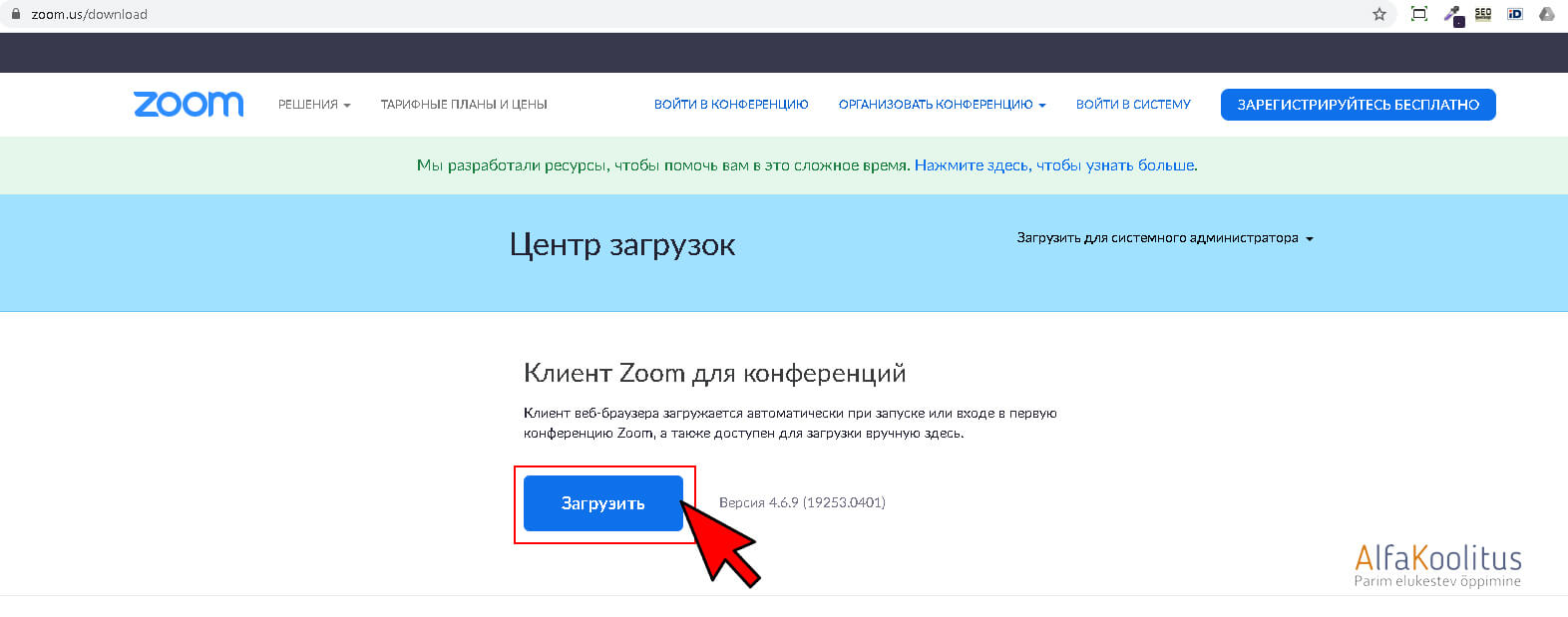
Task: Click the blue Загрузить download button
Action: click(x=603, y=503)
